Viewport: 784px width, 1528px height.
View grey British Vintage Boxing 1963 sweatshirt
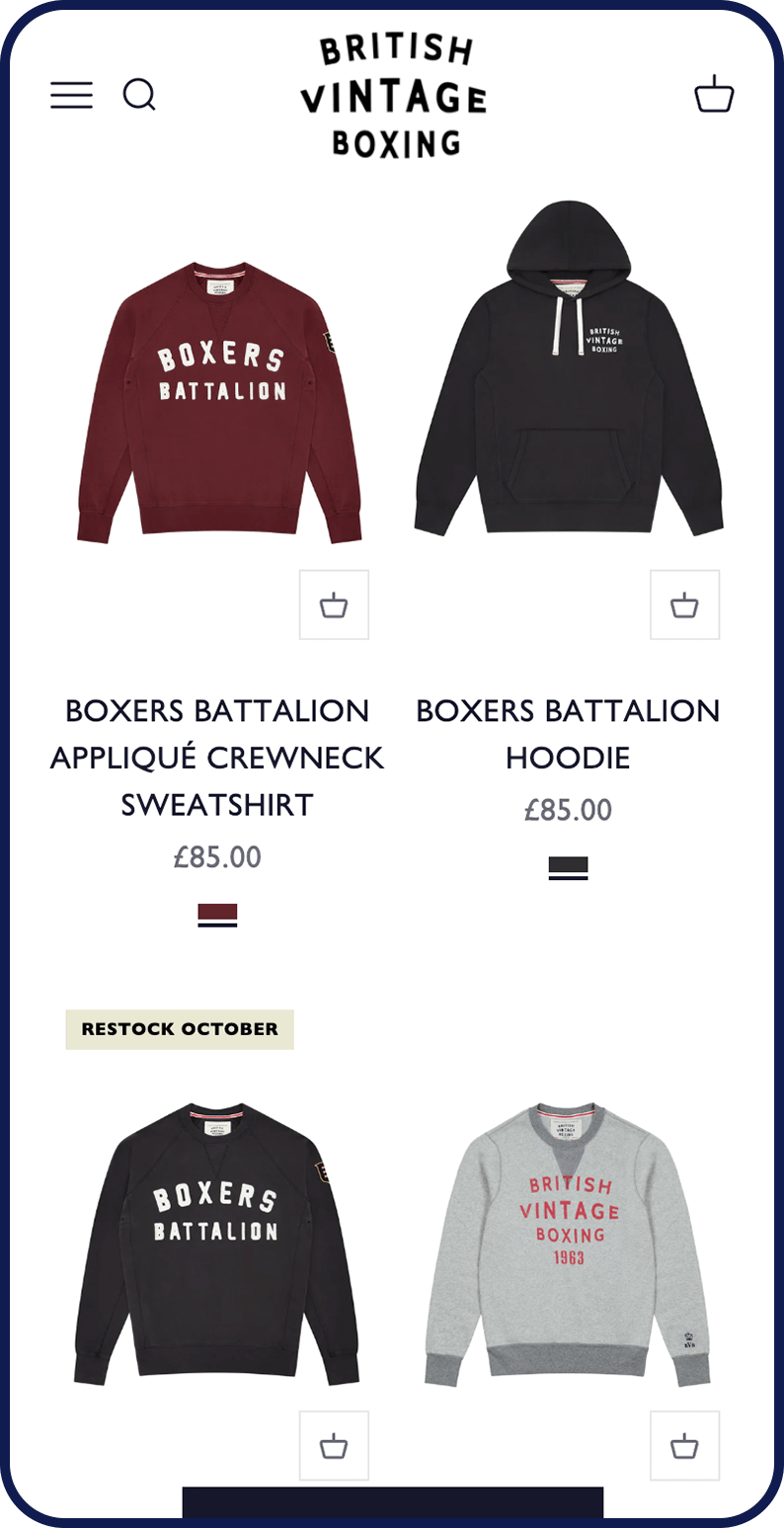[x=569, y=1245]
